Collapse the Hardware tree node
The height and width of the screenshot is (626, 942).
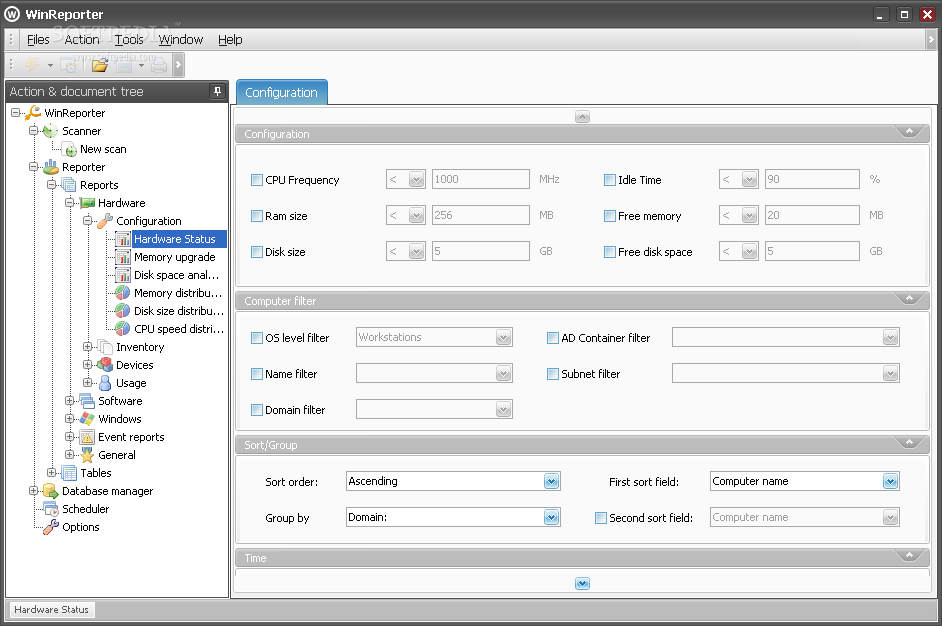coord(70,202)
